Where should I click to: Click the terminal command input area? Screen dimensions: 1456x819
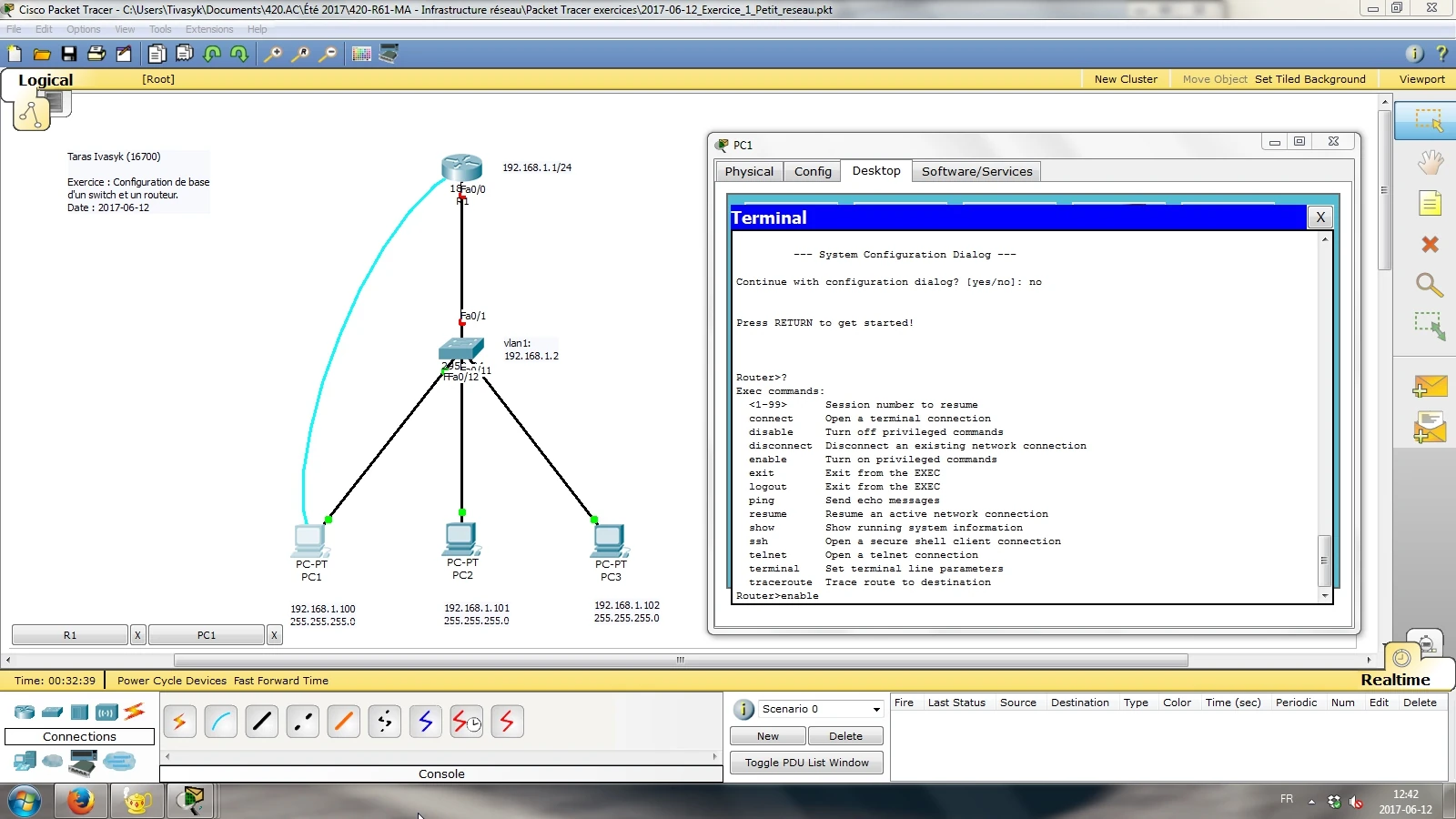1026,419
